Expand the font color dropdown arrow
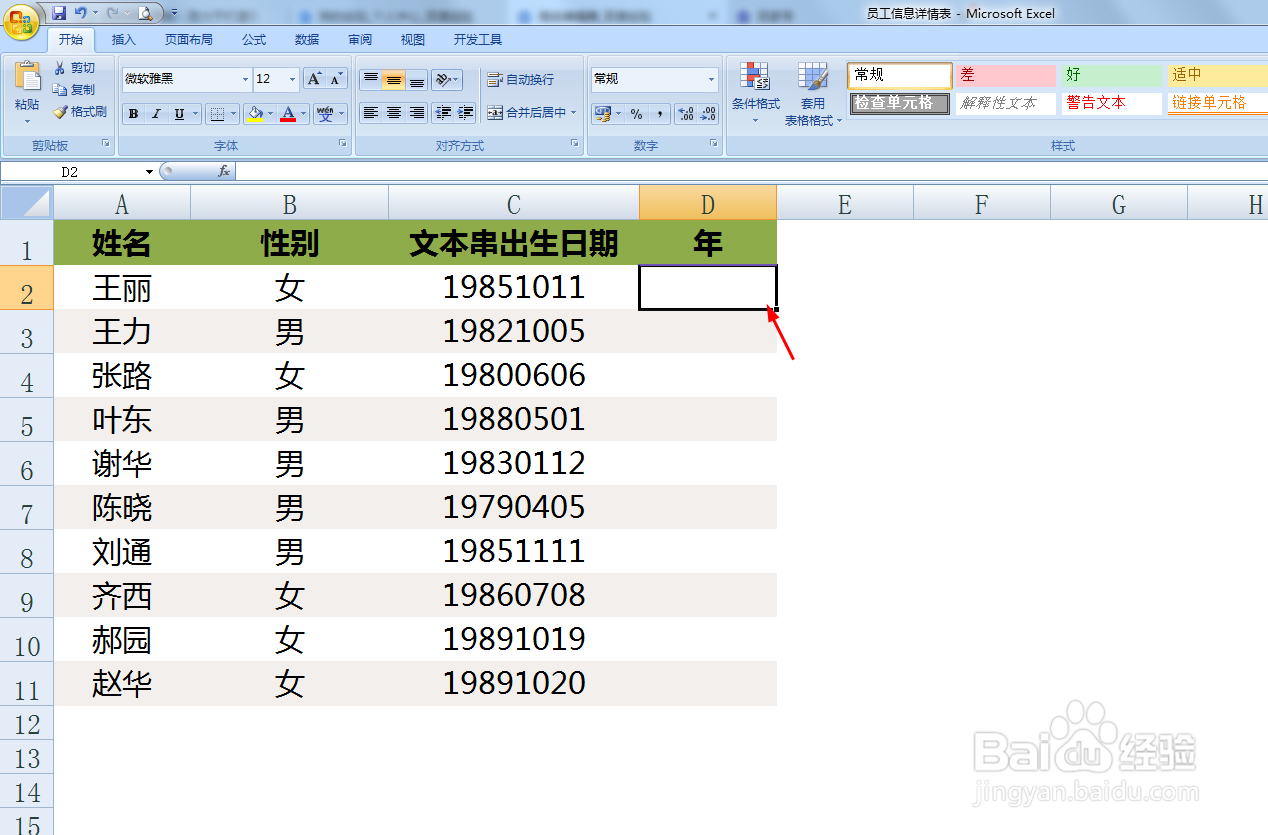 click(x=304, y=114)
